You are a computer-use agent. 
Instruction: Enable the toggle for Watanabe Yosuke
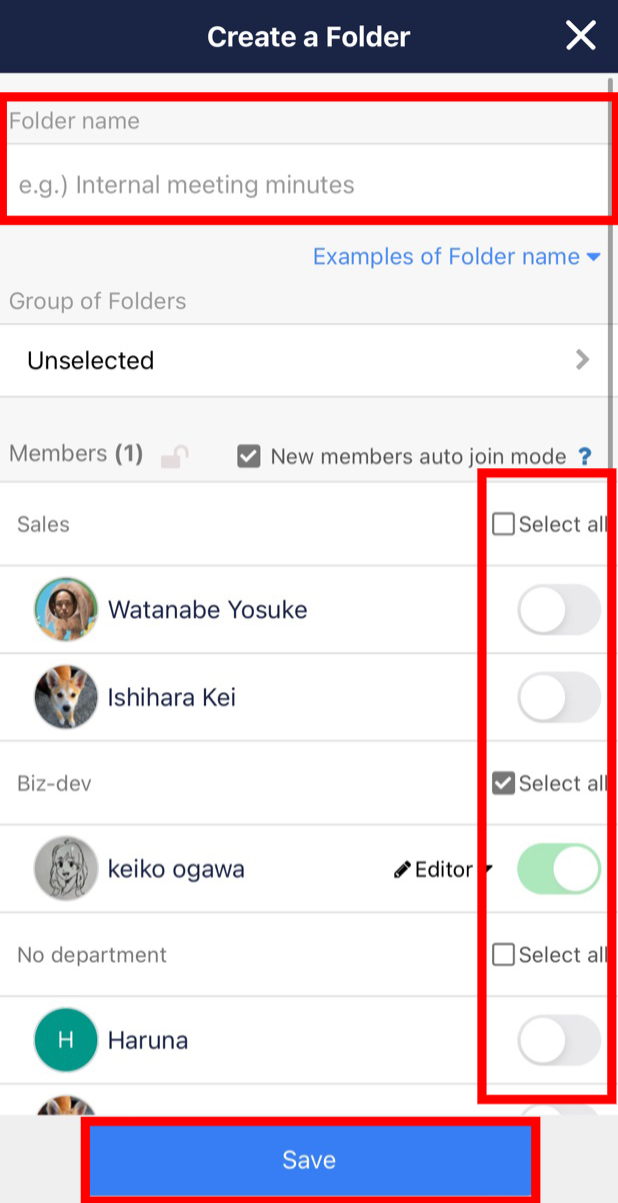(x=559, y=609)
